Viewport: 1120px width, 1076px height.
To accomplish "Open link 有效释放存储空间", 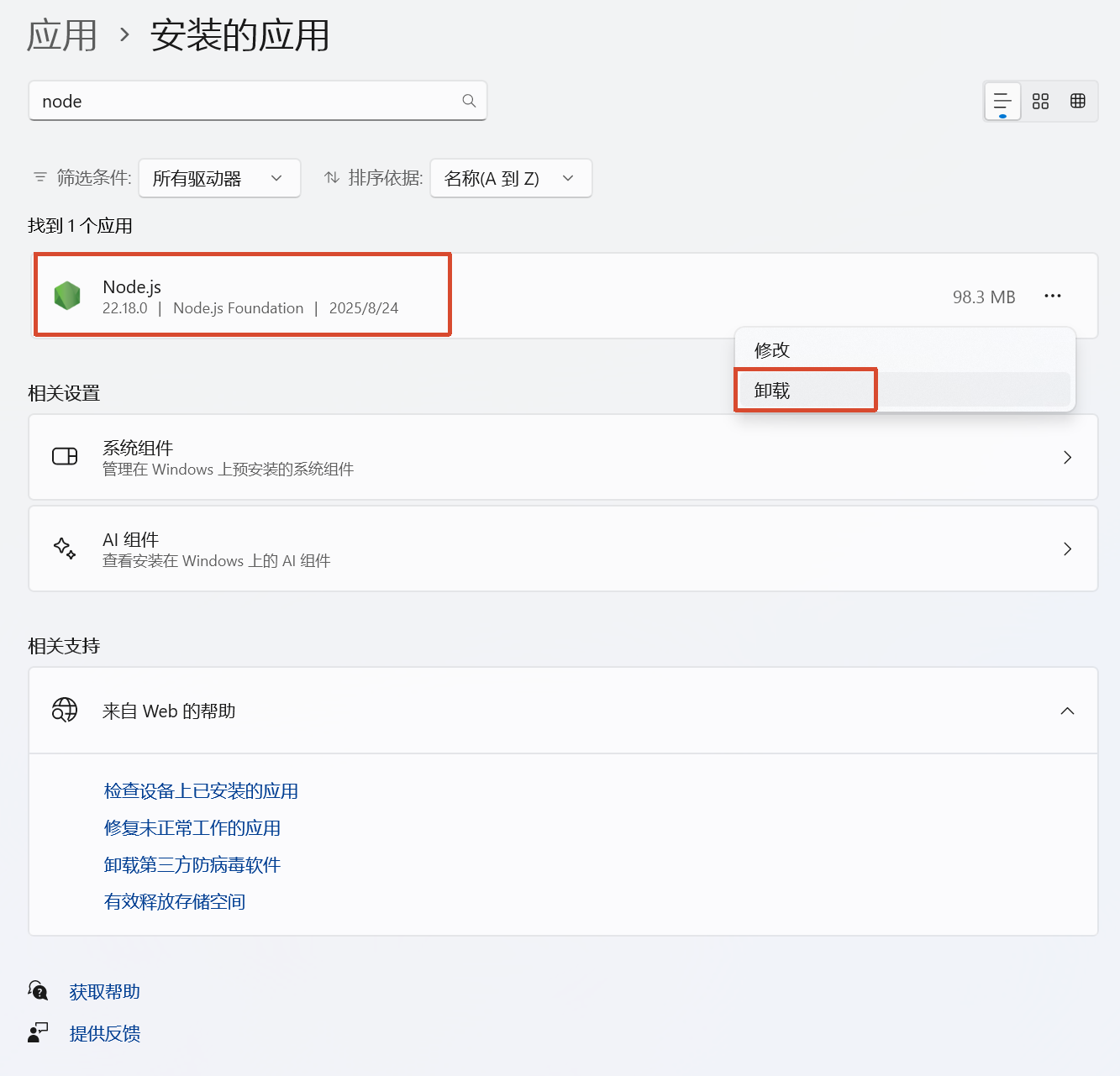I will click(175, 901).
